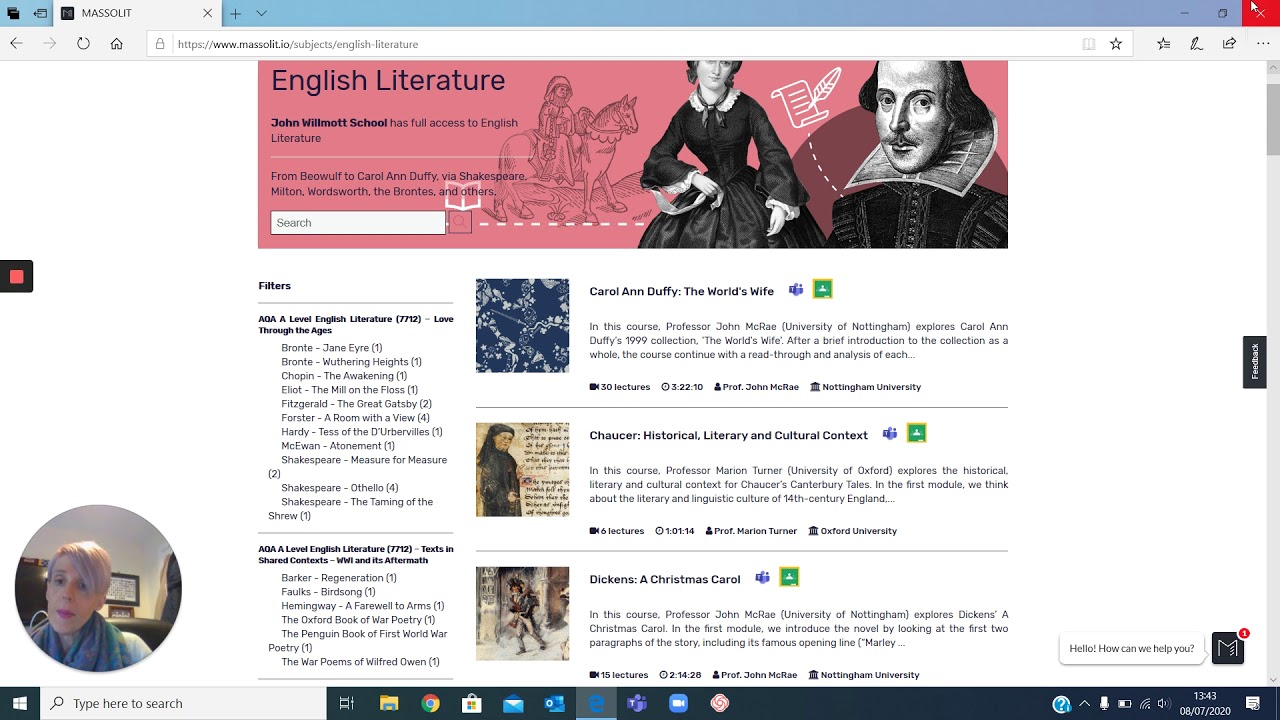This screenshot has height=720, width=1280.
Task: Click Teams share icon beside Chaucer course
Action: click(x=890, y=434)
